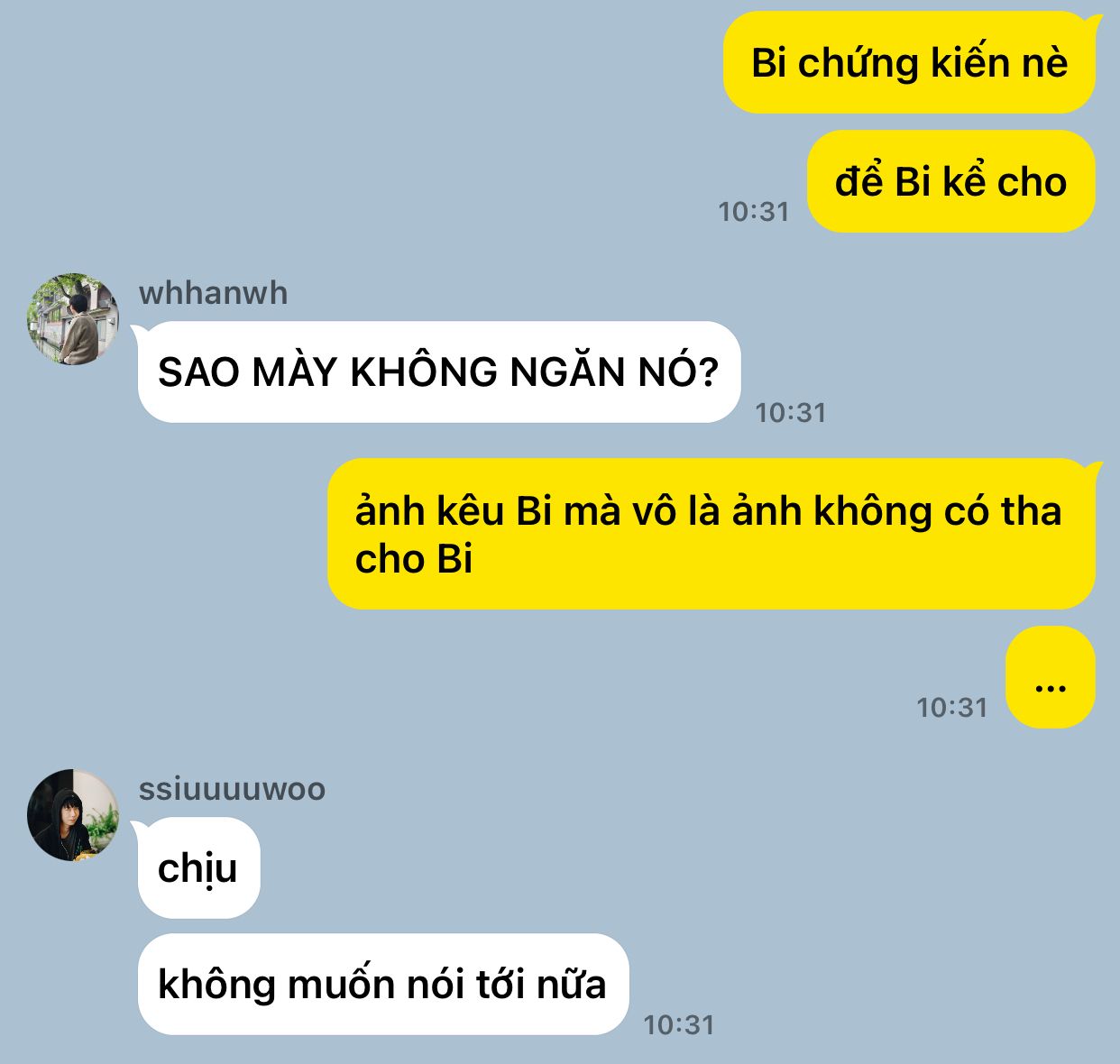Select the "Bi chứng kiến nè" message bubble
The height and width of the screenshot is (1064, 1120).
click(909, 62)
